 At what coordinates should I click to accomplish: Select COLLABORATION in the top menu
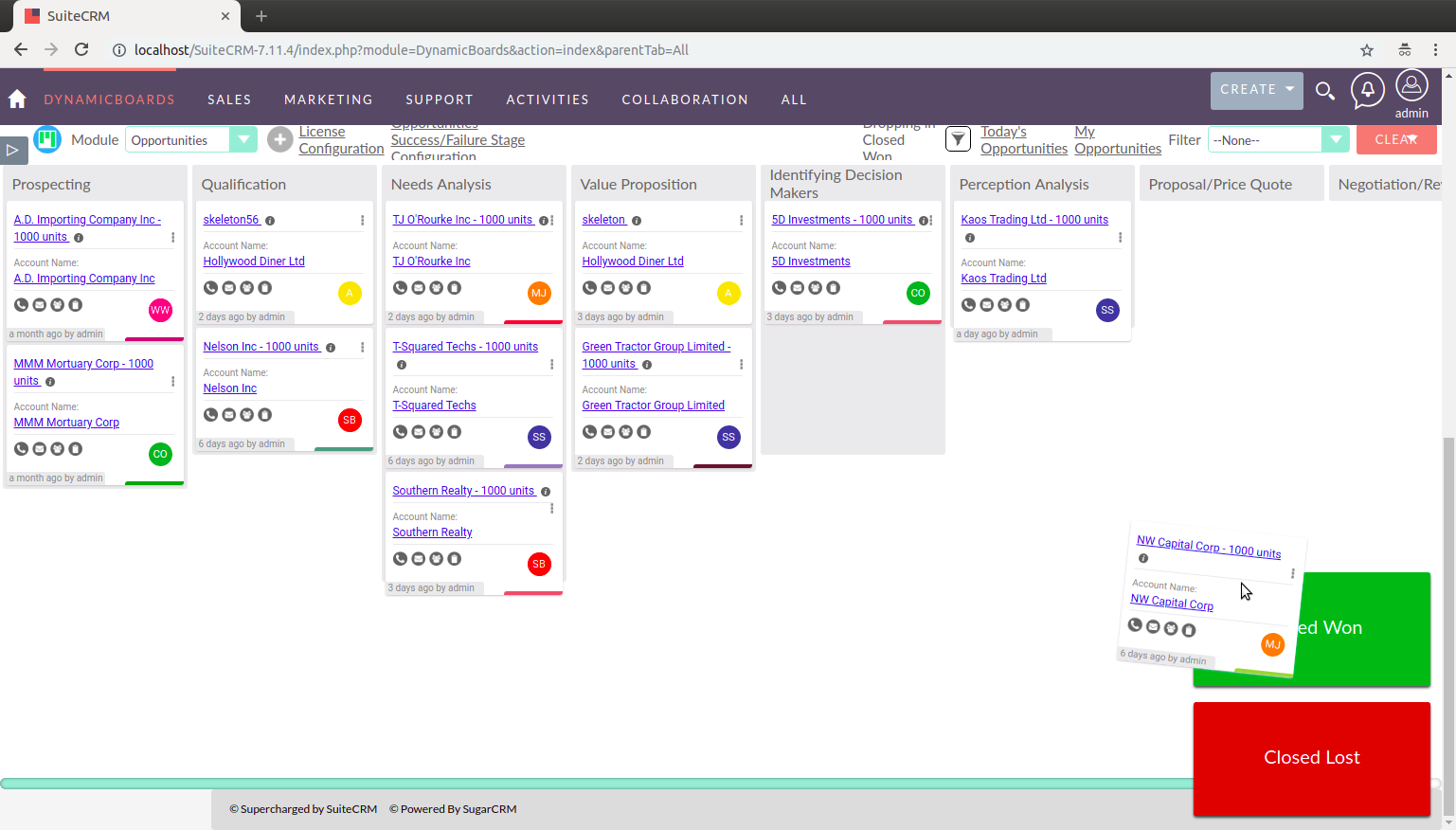click(x=685, y=99)
